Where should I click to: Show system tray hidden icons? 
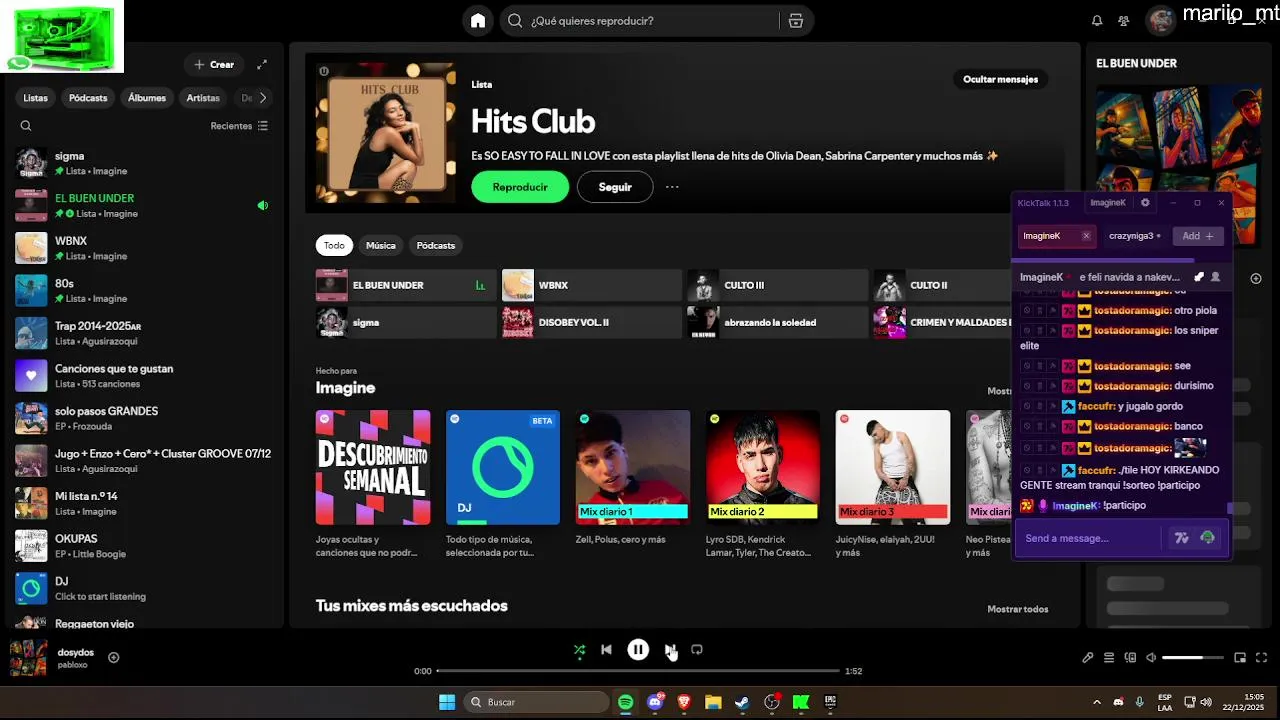click(1097, 702)
